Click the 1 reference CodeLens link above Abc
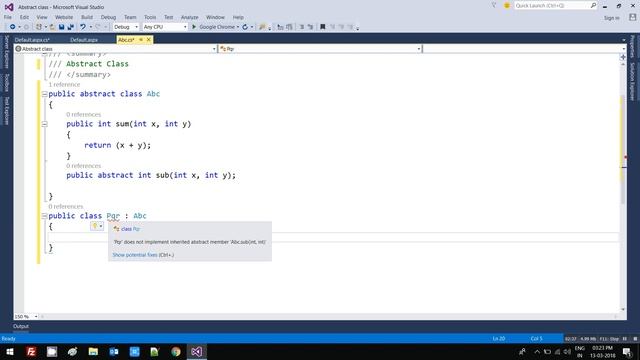The image size is (640, 360). (x=64, y=84)
